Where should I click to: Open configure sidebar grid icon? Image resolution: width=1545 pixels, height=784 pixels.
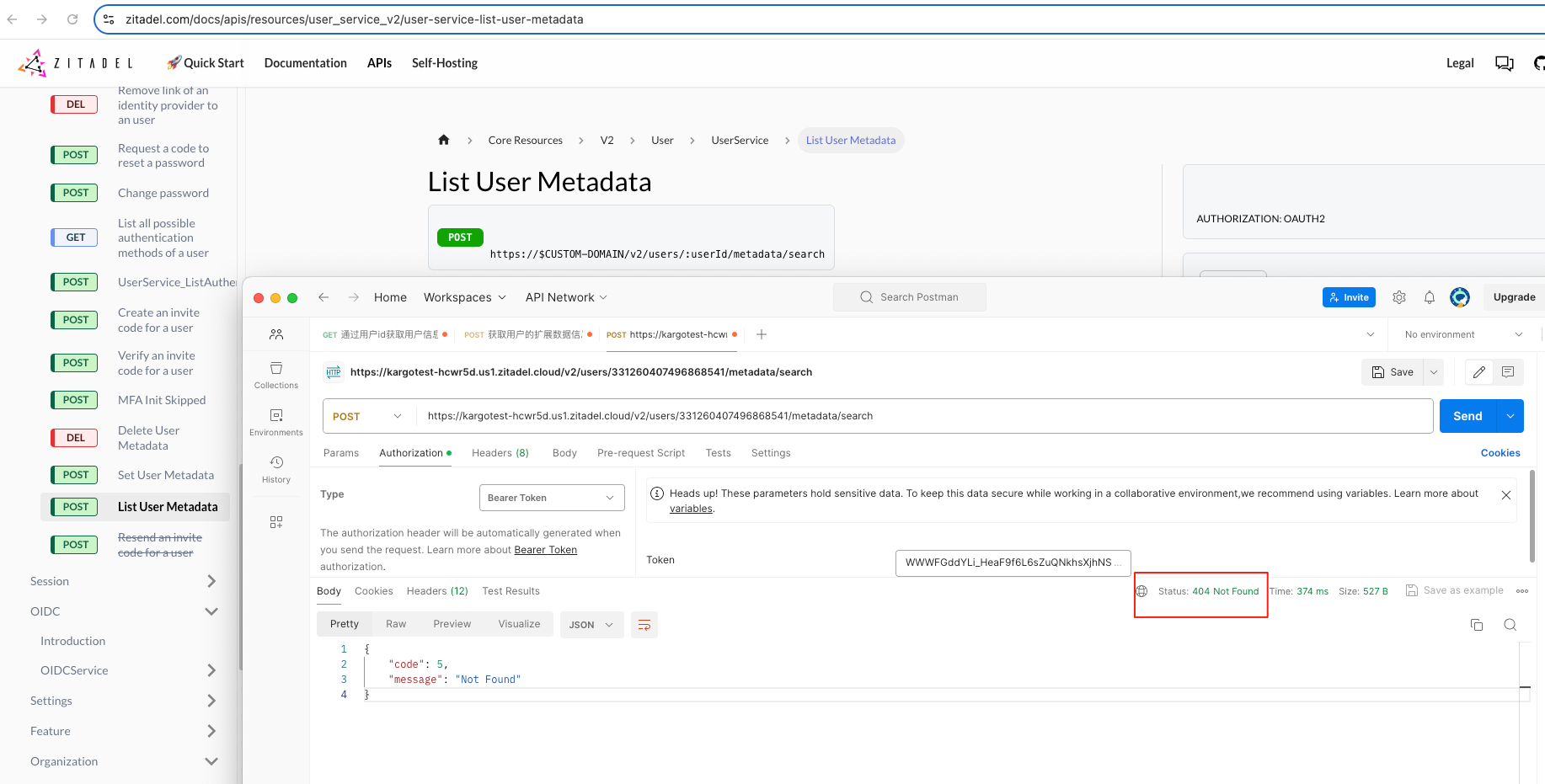pyautogui.click(x=276, y=522)
